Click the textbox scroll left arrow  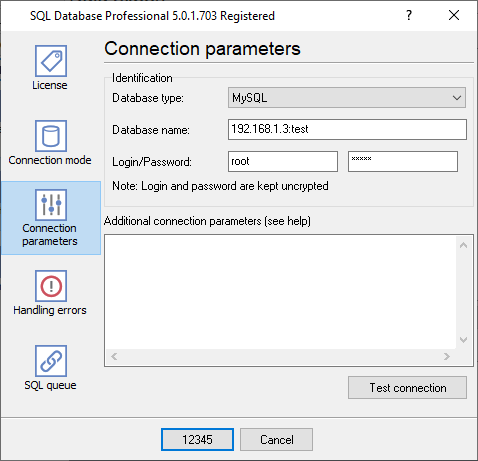(114, 357)
